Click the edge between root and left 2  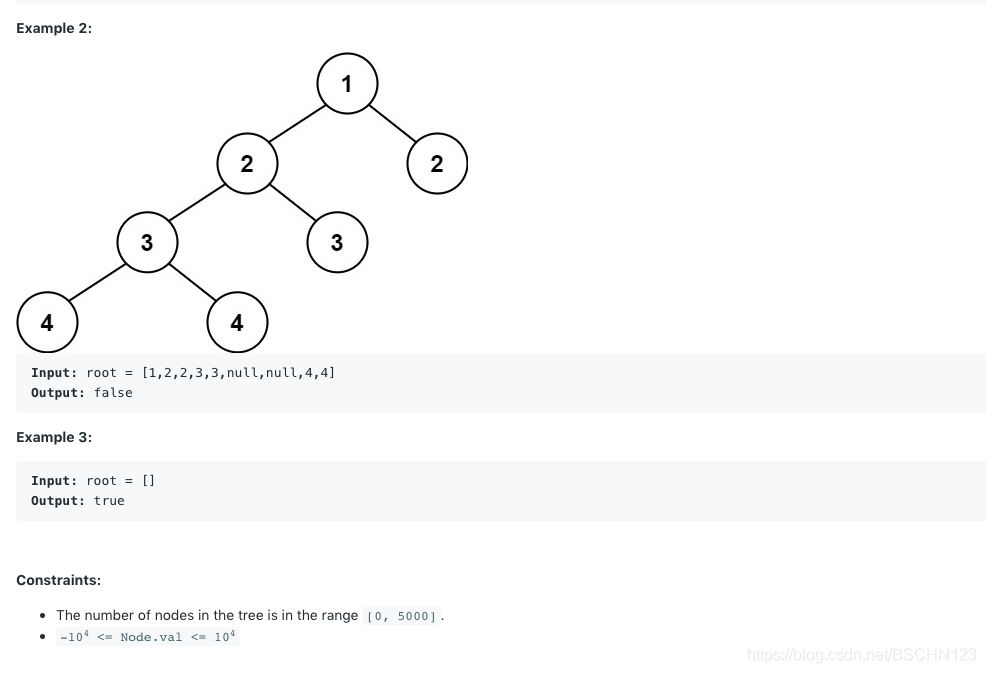click(x=297, y=123)
